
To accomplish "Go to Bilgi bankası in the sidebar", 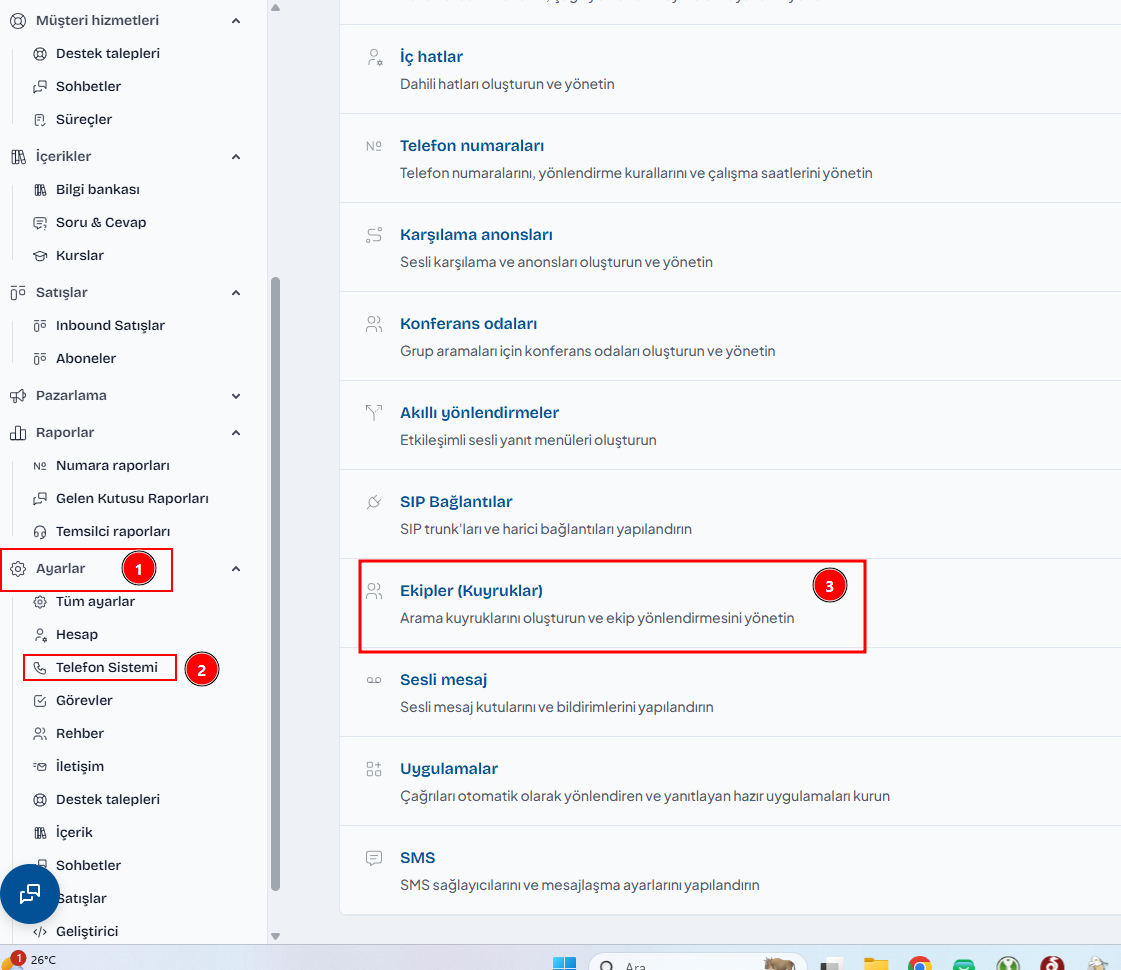I will pos(97,189).
